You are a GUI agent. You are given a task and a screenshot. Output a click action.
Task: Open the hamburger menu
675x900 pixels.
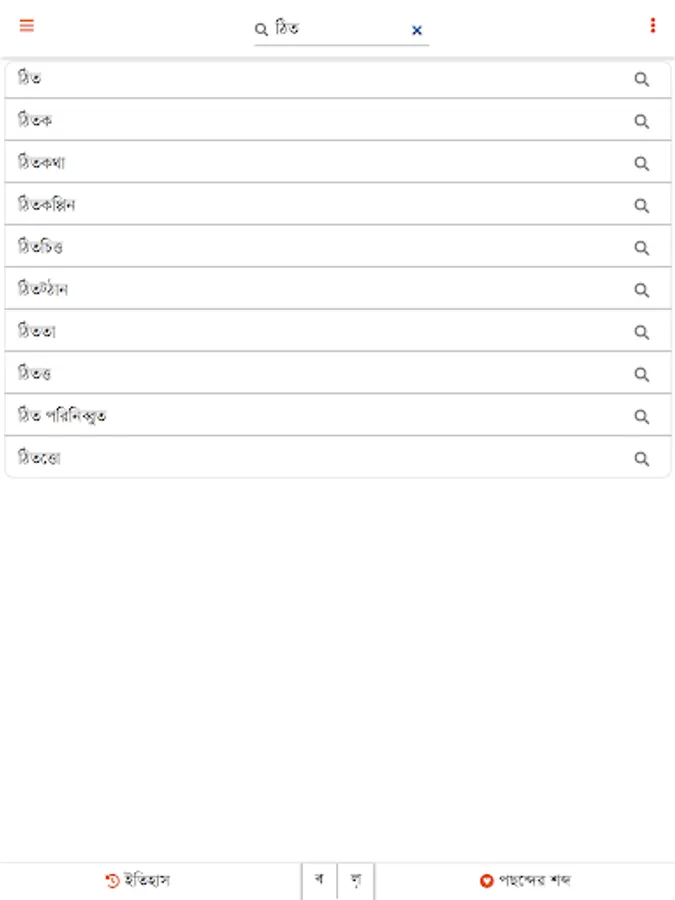click(27, 26)
